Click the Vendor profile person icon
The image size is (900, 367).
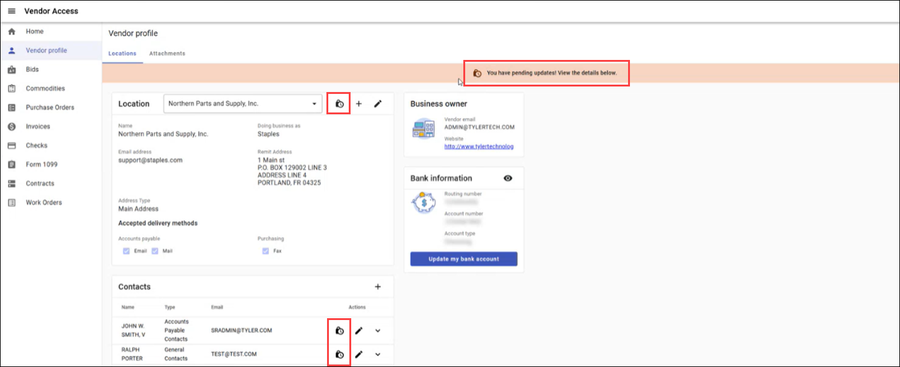pyautogui.click(x=11, y=51)
